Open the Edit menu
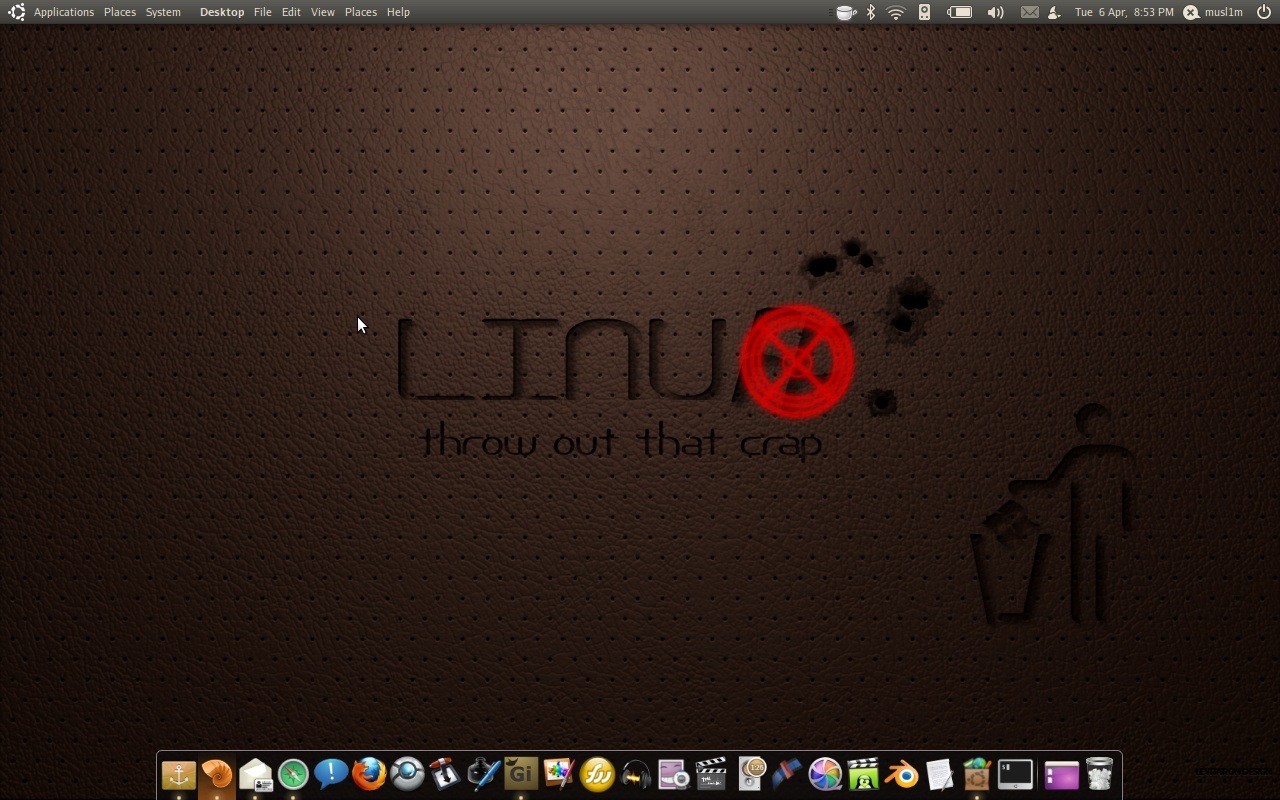This screenshot has height=800, width=1280. click(x=291, y=12)
